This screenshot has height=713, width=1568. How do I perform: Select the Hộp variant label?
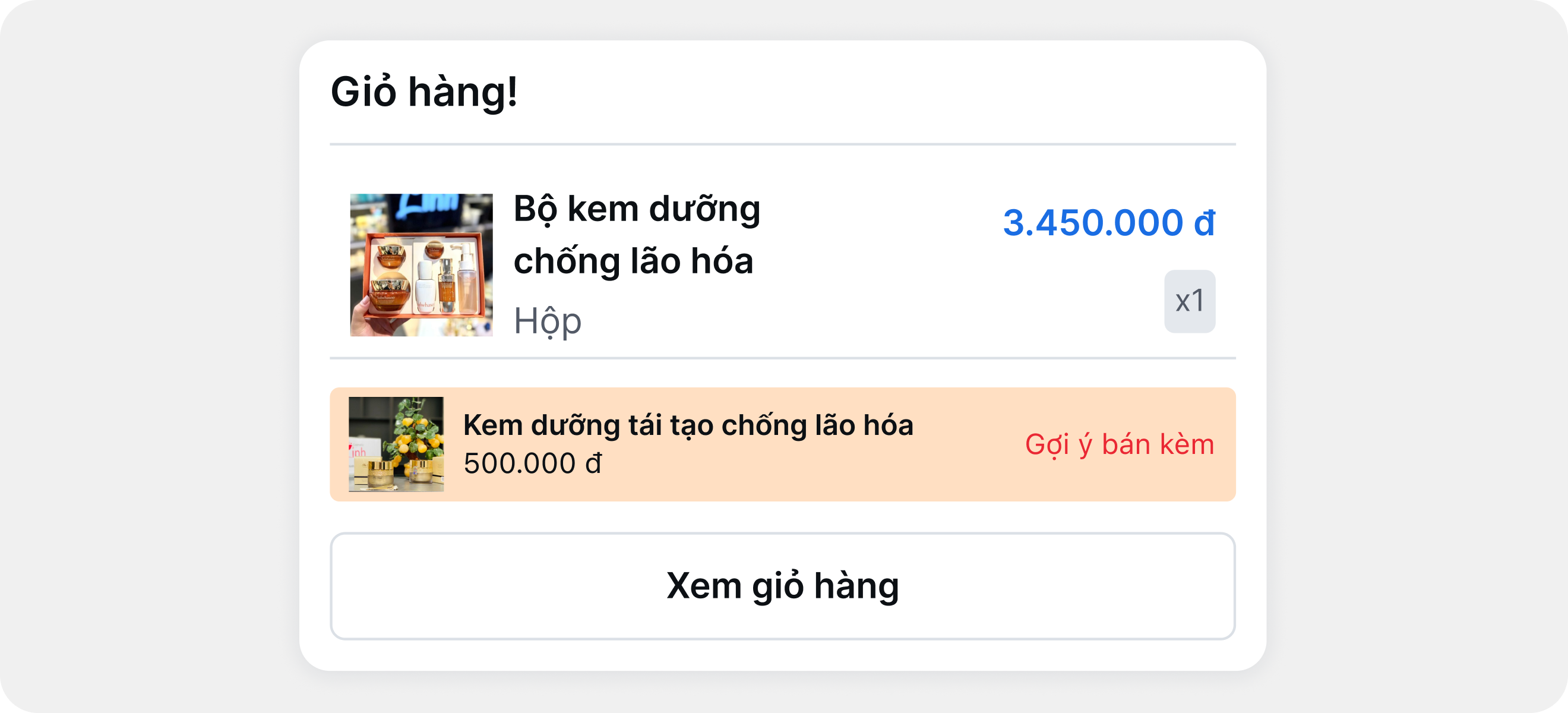coord(547,321)
